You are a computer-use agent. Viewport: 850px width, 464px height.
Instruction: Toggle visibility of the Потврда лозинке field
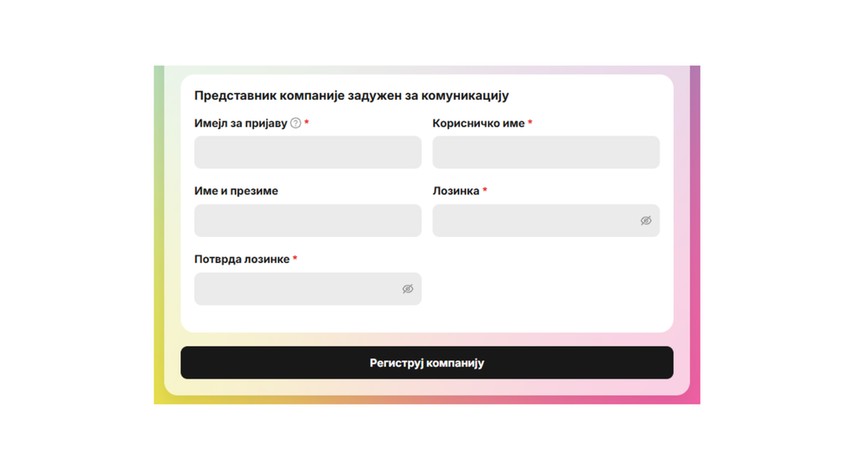pyautogui.click(x=408, y=289)
